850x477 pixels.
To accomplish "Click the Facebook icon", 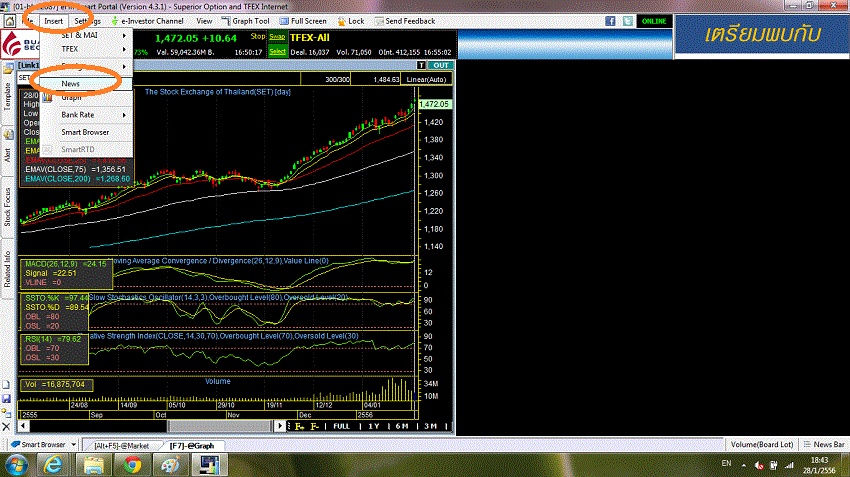I will point(610,21).
